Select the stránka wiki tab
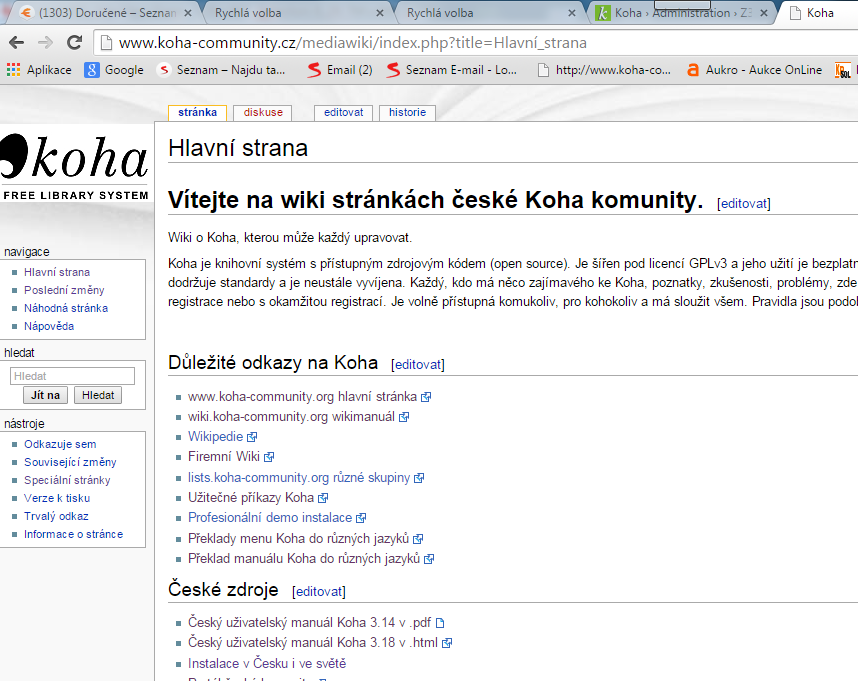Image resolution: width=858 pixels, height=681 pixels. [197, 112]
